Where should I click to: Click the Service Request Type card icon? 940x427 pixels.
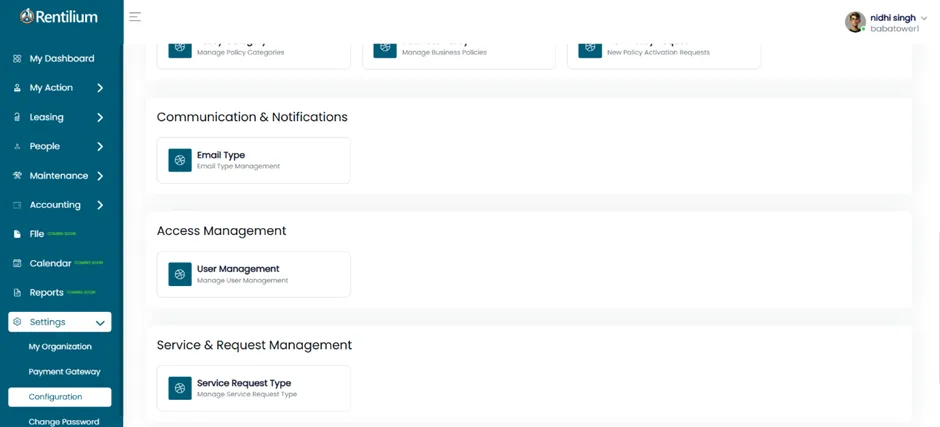click(180, 389)
